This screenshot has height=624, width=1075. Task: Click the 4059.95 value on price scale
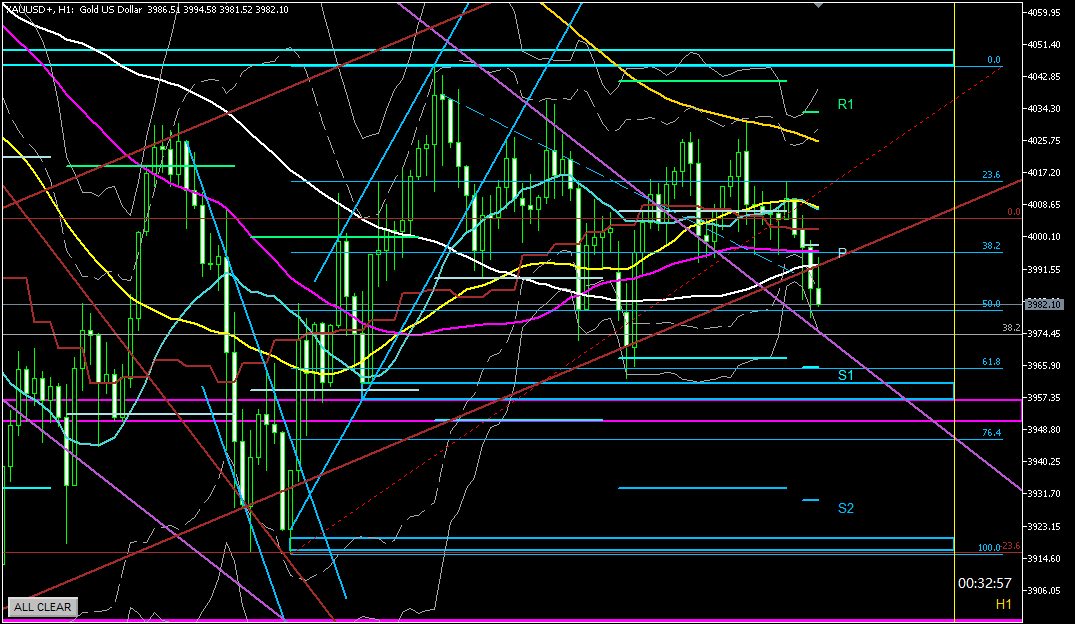tap(1045, 13)
